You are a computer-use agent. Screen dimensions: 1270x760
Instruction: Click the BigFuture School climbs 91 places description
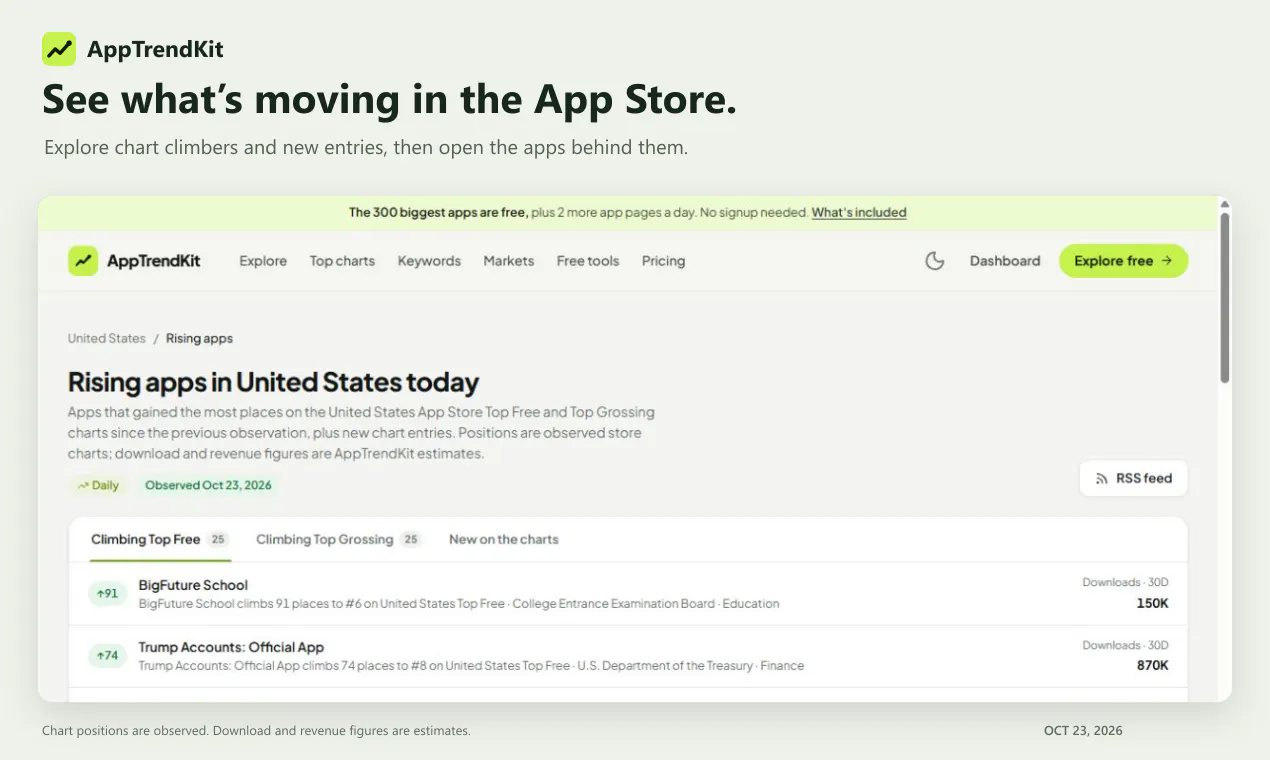coord(459,604)
